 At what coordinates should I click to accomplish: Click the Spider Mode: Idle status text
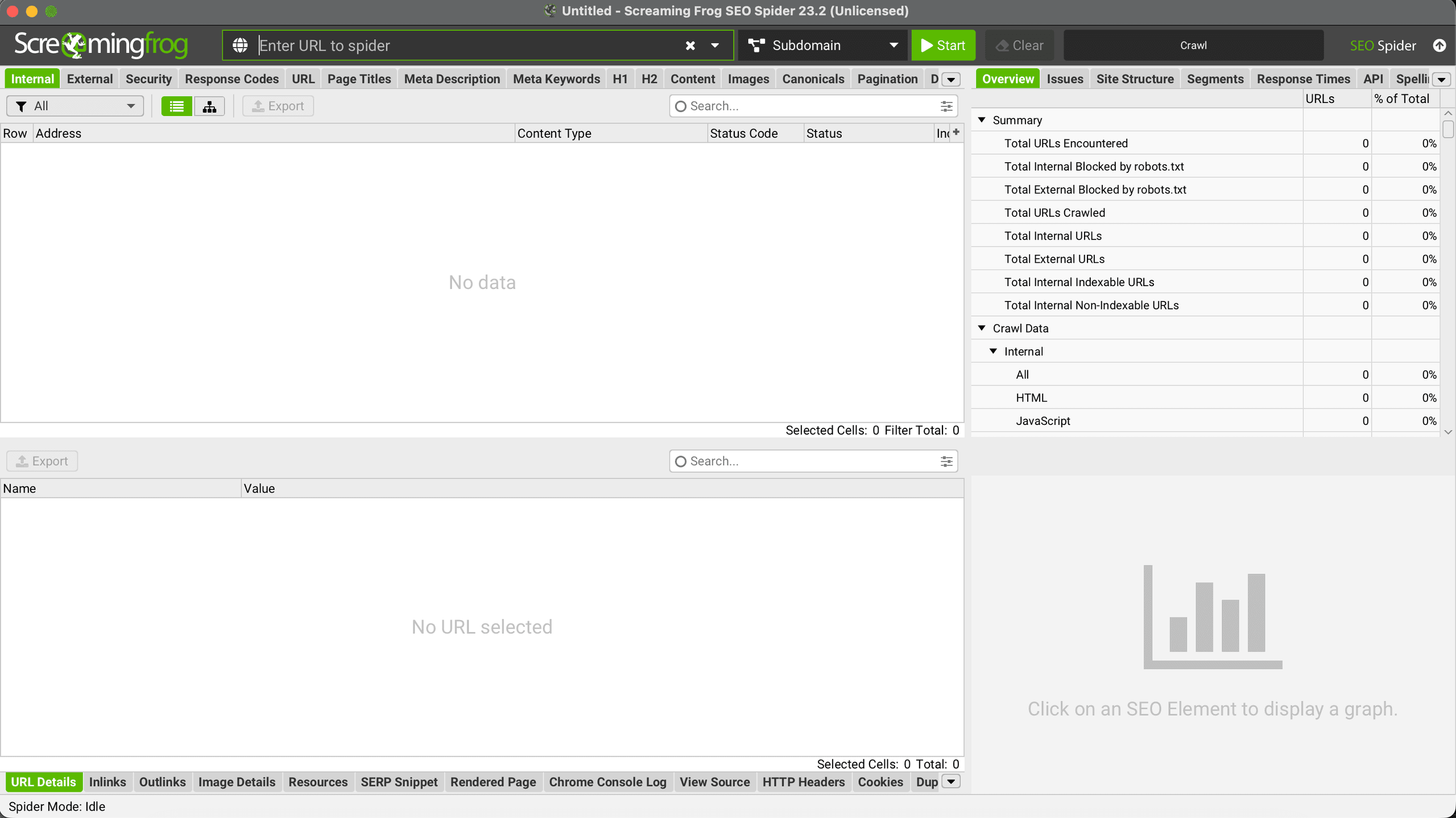tap(57, 807)
